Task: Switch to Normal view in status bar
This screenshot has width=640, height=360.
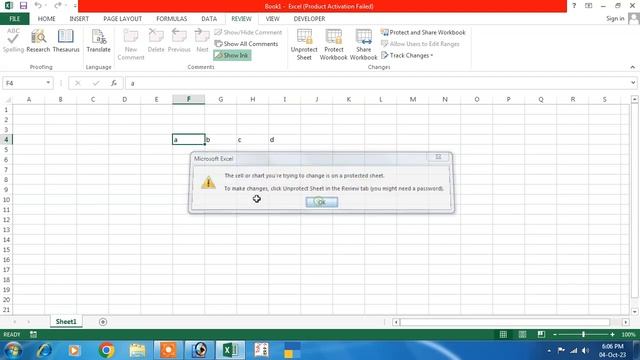Action: (503, 334)
